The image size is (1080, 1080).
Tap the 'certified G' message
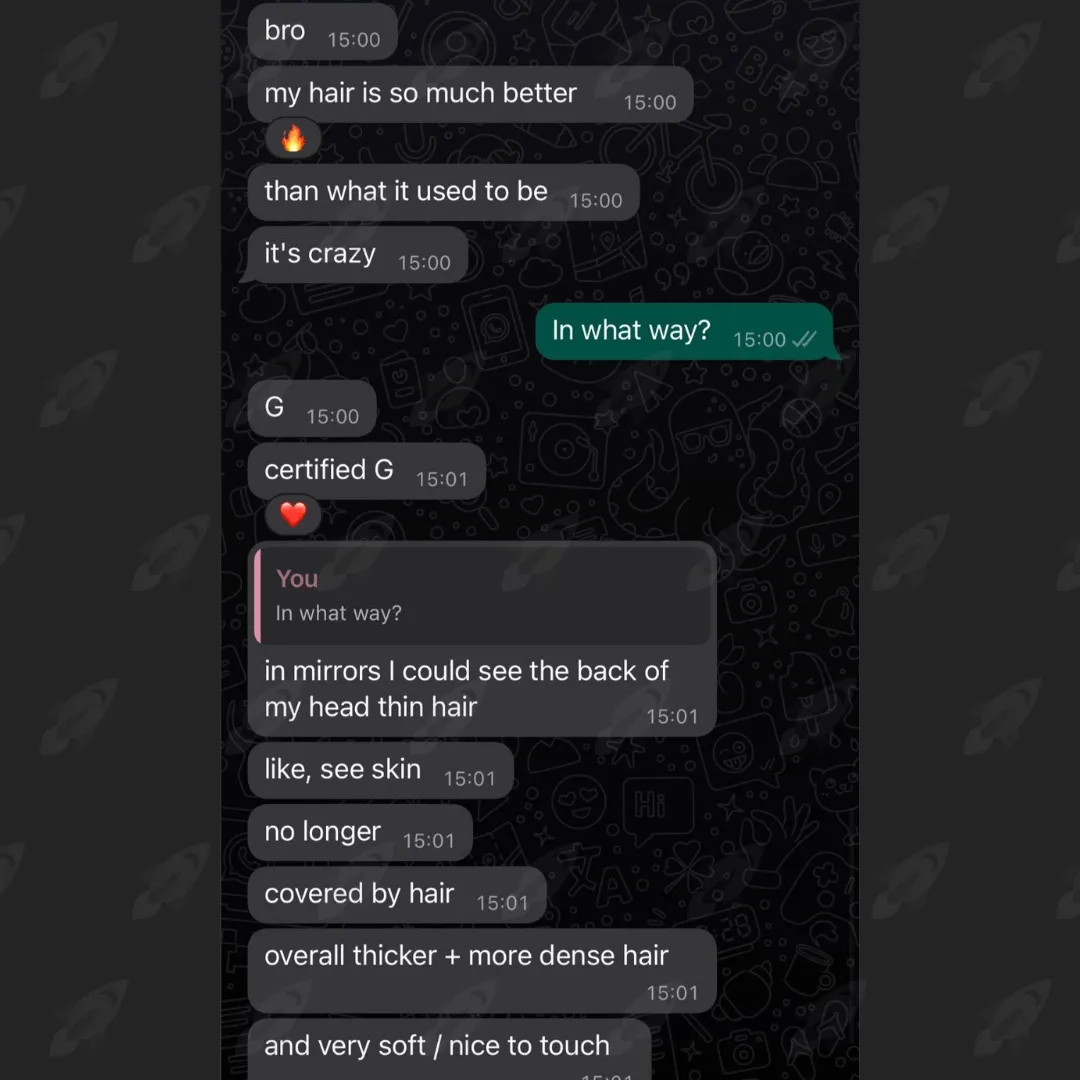click(x=366, y=471)
